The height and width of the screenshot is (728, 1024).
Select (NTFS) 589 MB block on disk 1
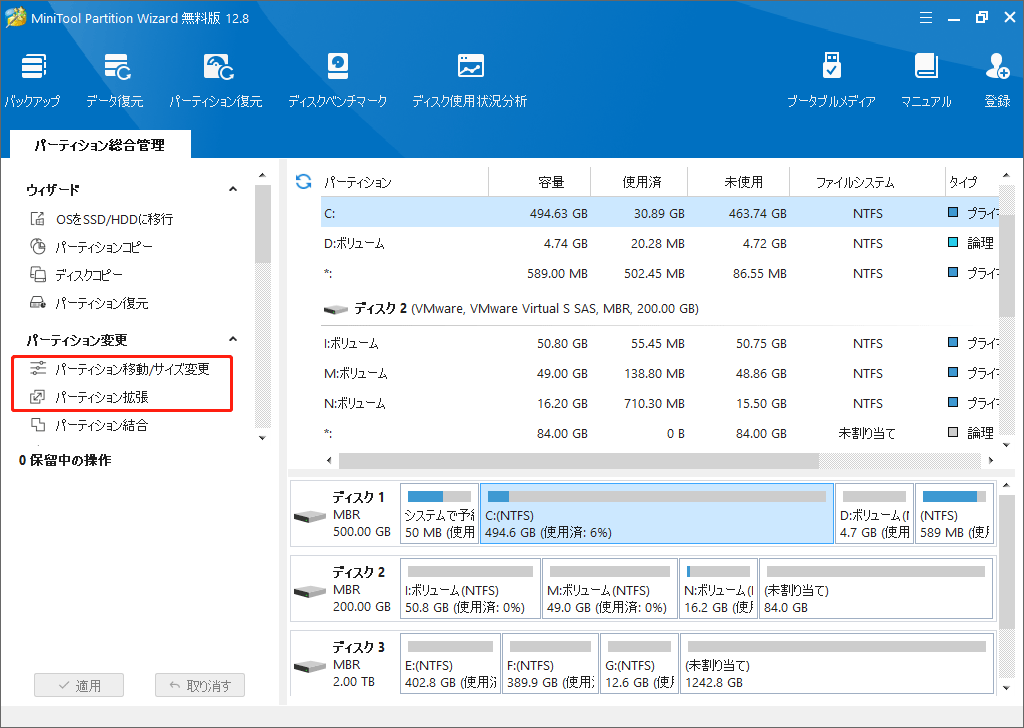[955, 513]
